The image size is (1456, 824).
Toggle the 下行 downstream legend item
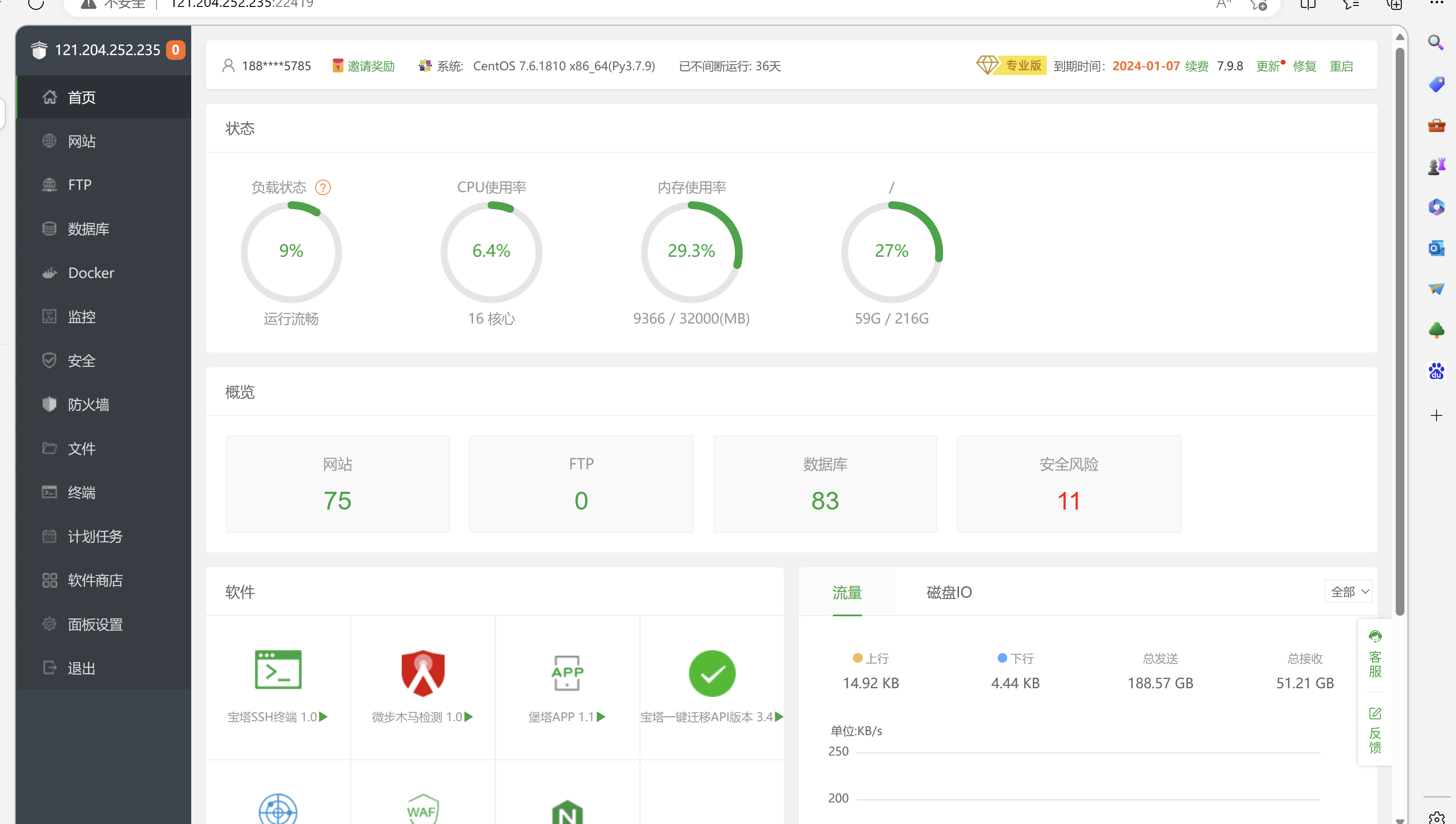coord(1015,658)
